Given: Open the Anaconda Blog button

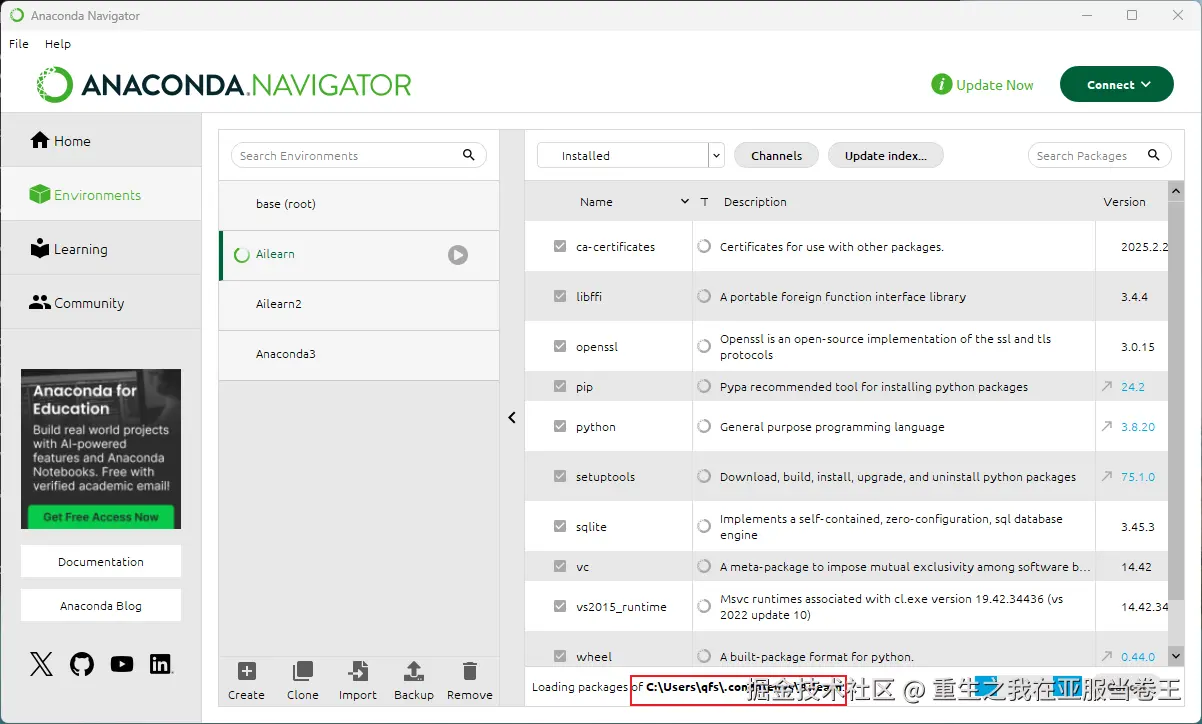Looking at the screenshot, I should 101,605.
